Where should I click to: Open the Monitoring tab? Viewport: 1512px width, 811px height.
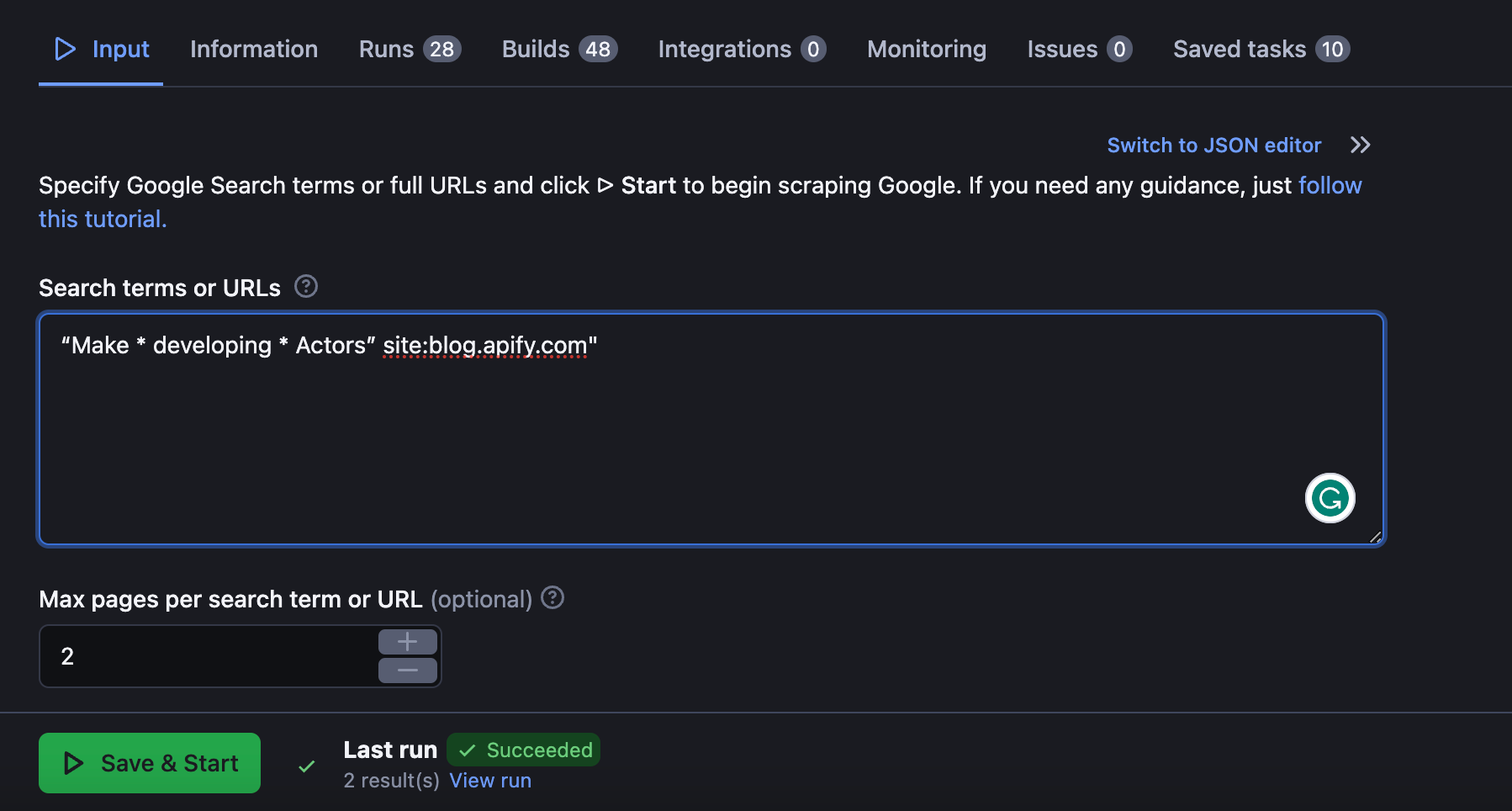[x=926, y=49]
